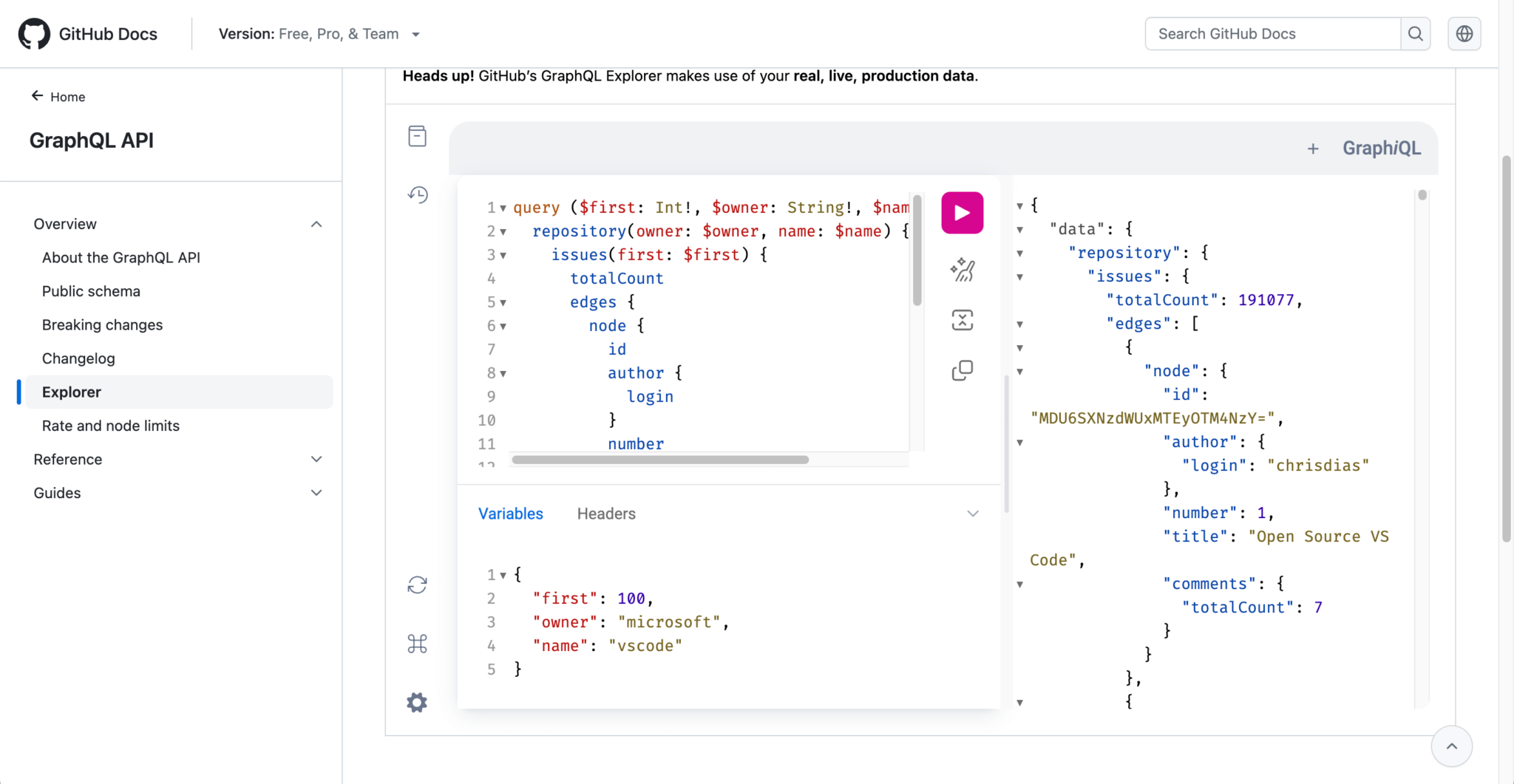Copy the query using copy icon

tap(962, 370)
